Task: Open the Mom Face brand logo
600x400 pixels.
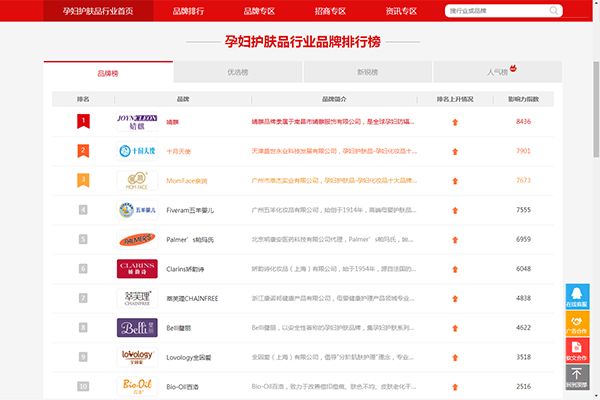Action: pyautogui.click(x=137, y=181)
